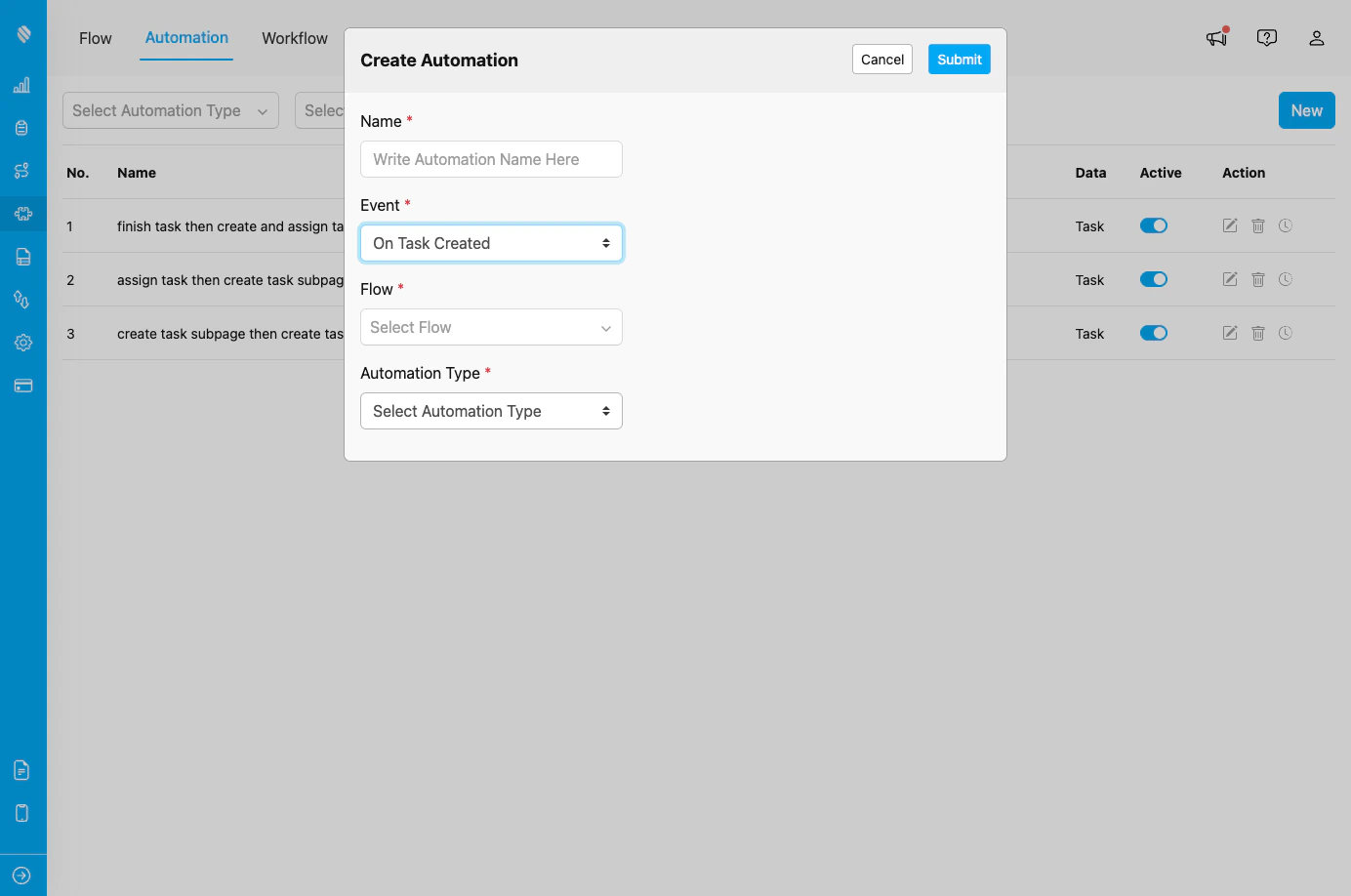Open the Event dropdown showing On Task Created

491,242
